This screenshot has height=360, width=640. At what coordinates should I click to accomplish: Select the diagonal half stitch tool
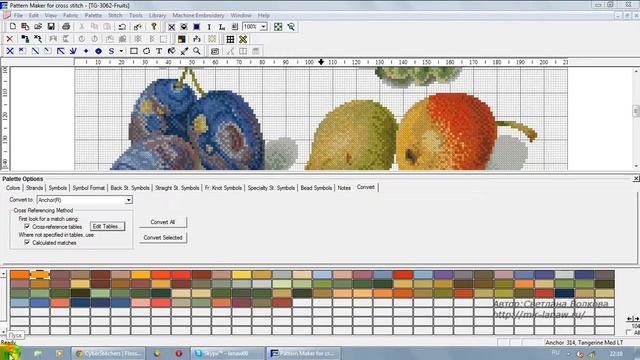click(x=36, y=51)
